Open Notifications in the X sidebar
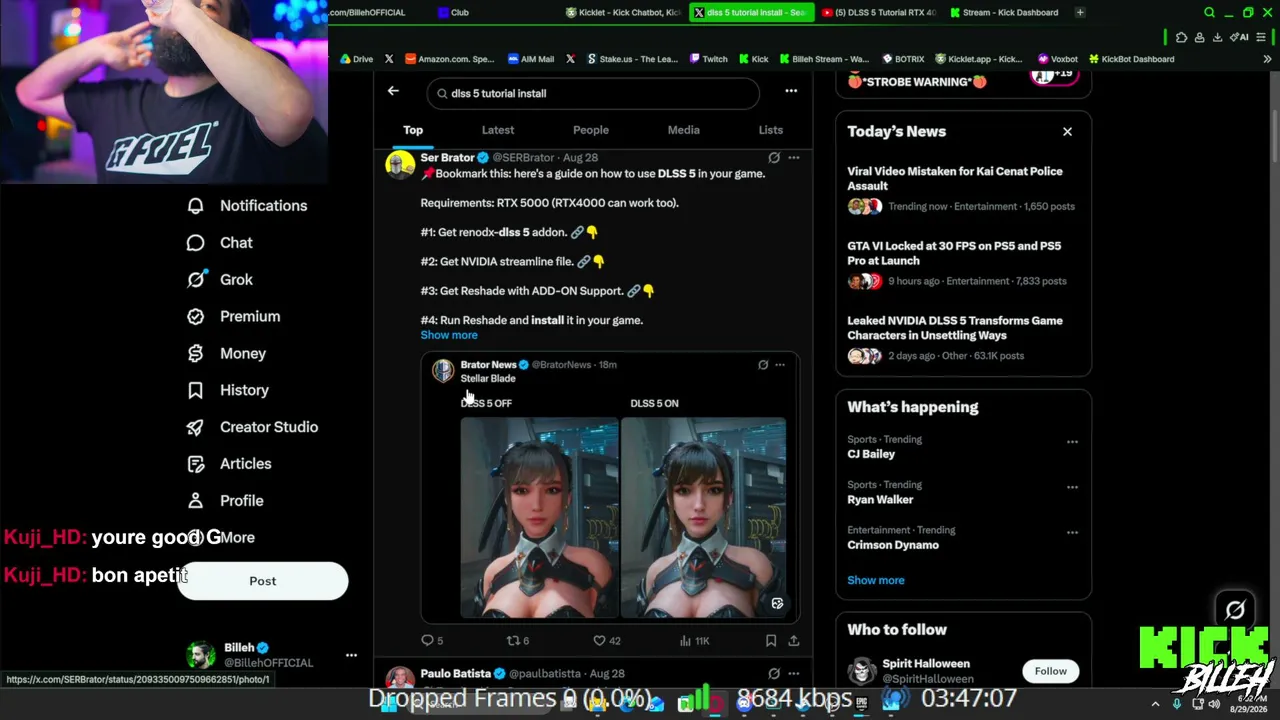This screenshot has width=1280, height=720. click(247, 206)
